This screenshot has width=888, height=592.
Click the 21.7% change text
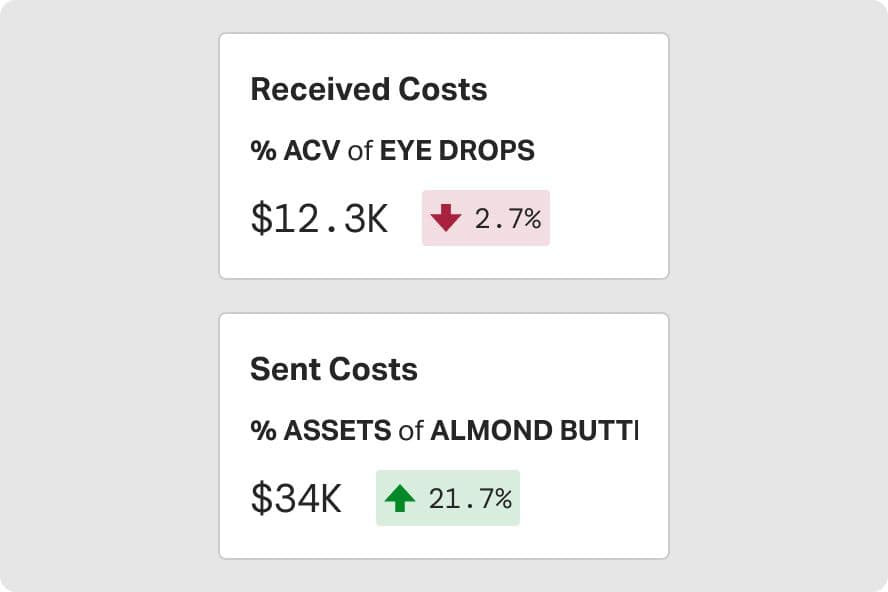tap(470, 498)
